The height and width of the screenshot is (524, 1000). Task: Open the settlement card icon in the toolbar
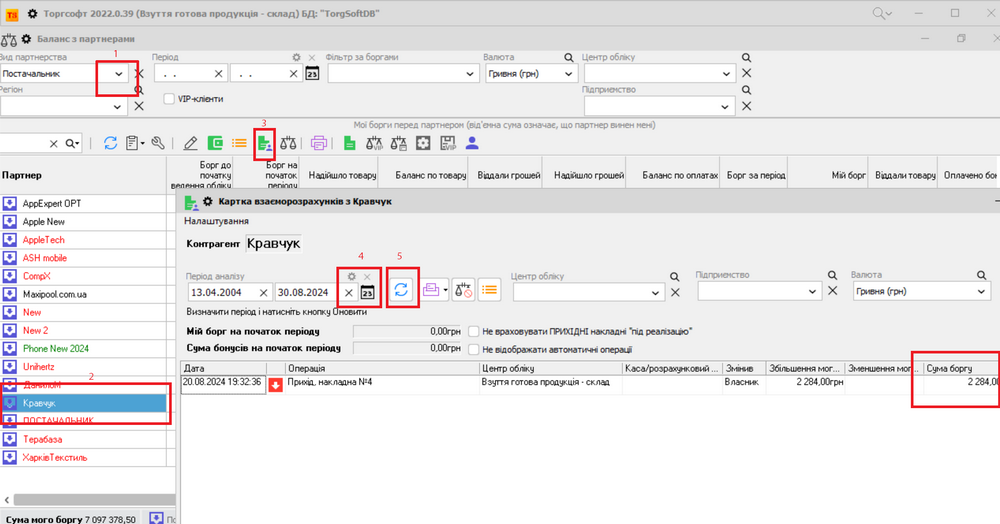pos(265,143)
